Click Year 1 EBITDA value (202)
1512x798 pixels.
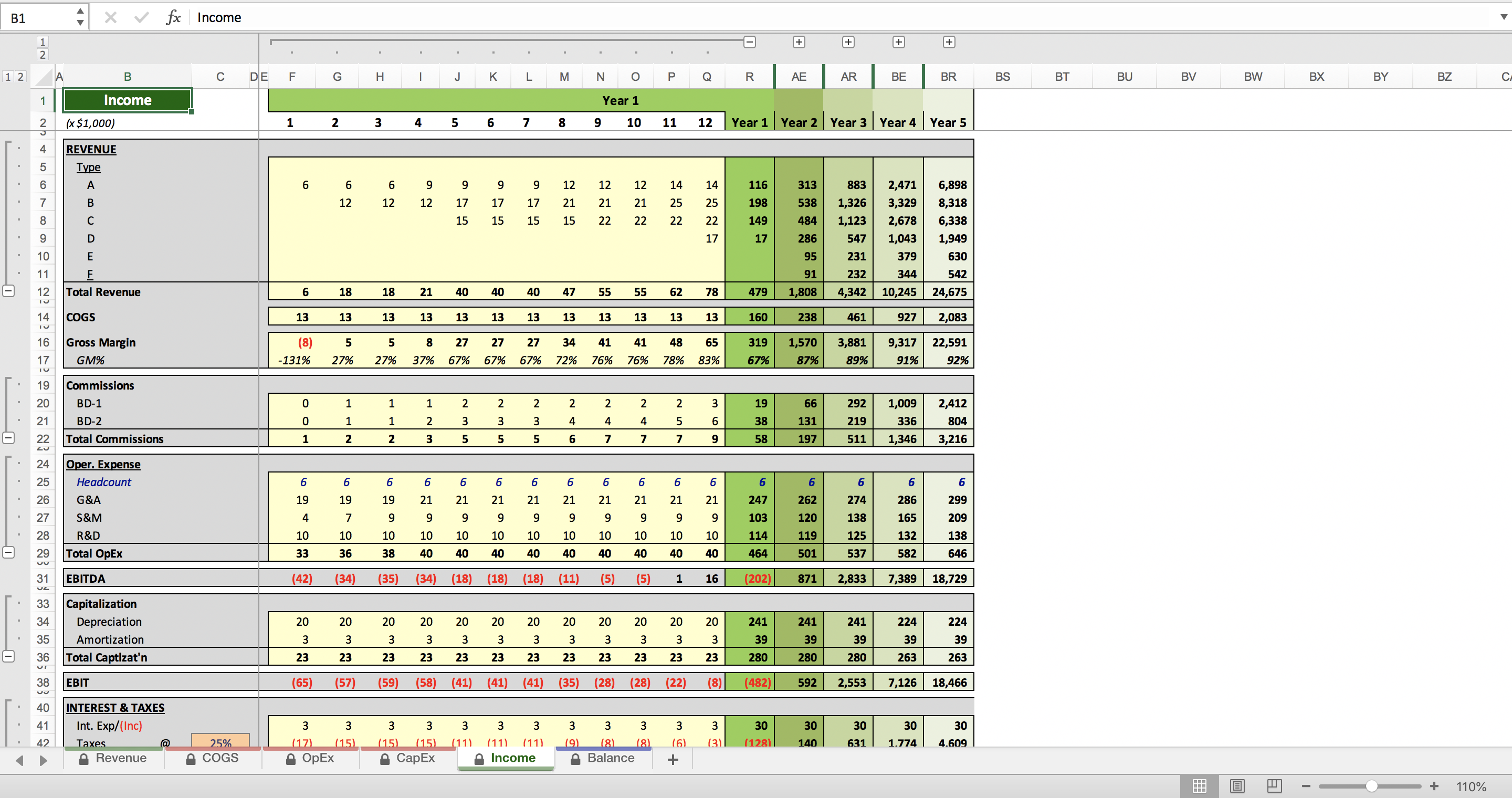(750, 579)
